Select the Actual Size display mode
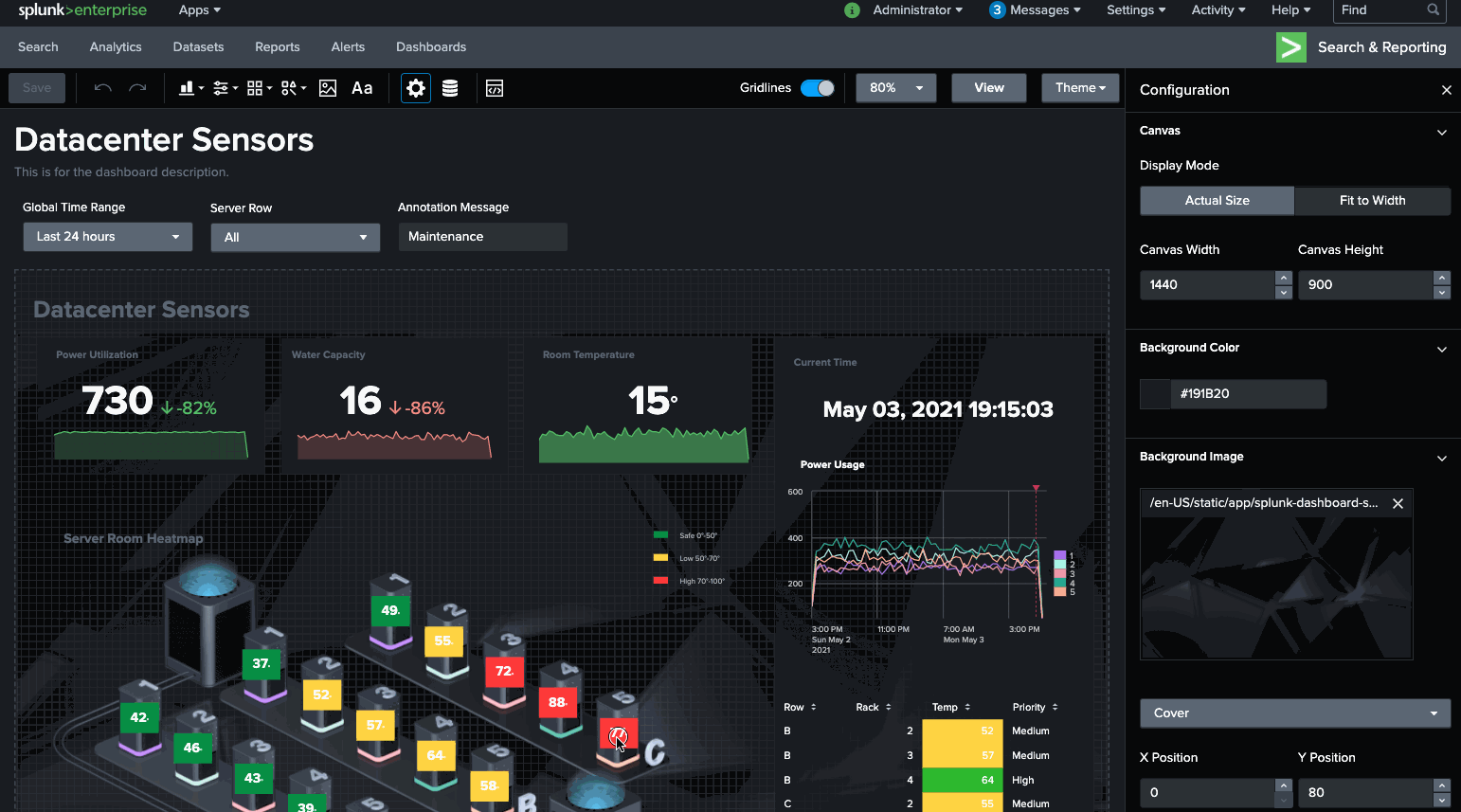The width and height of the screenshot is (1461, 812). coord(1217,201)
